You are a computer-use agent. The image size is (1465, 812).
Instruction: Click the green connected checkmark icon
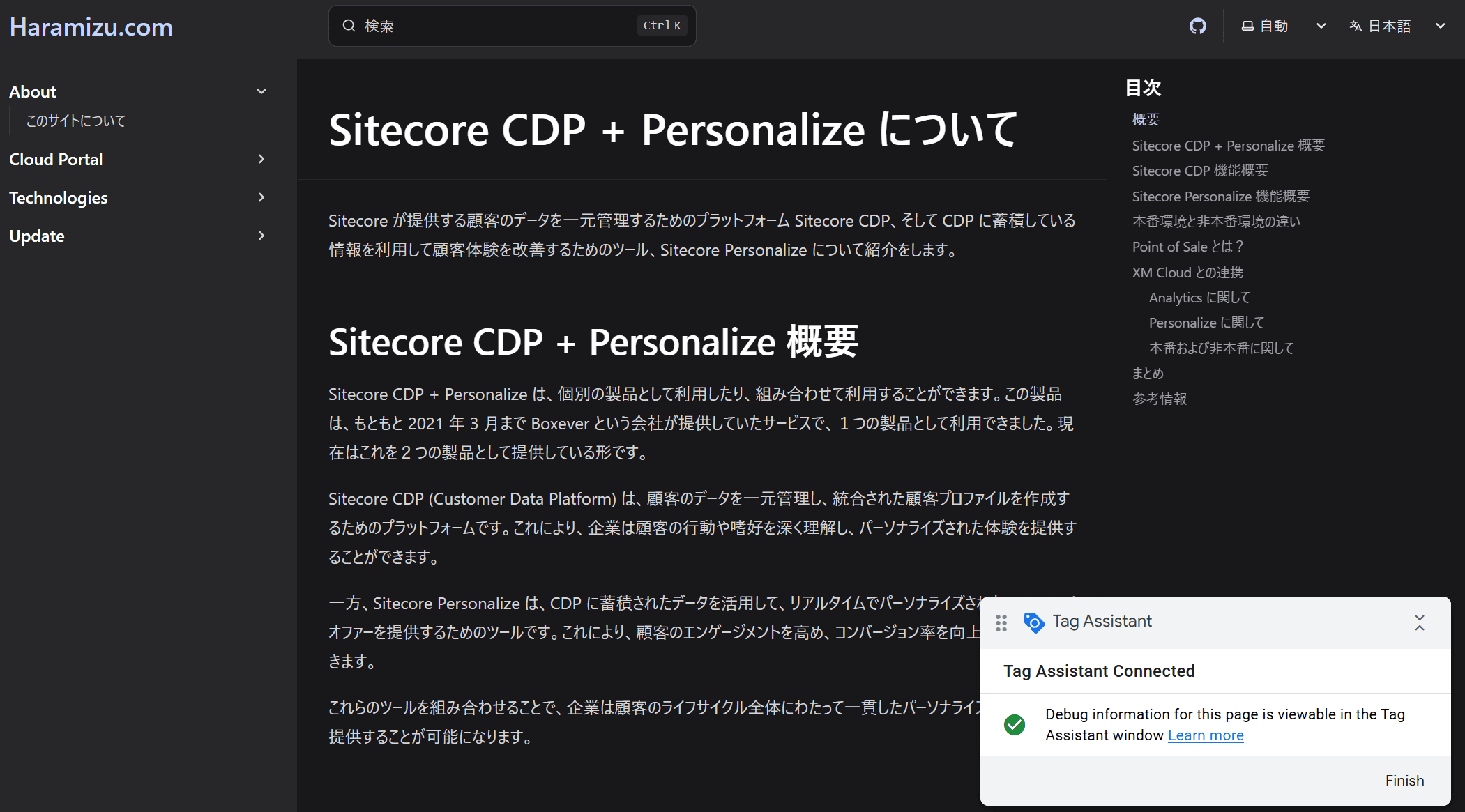click(1015, 725)
